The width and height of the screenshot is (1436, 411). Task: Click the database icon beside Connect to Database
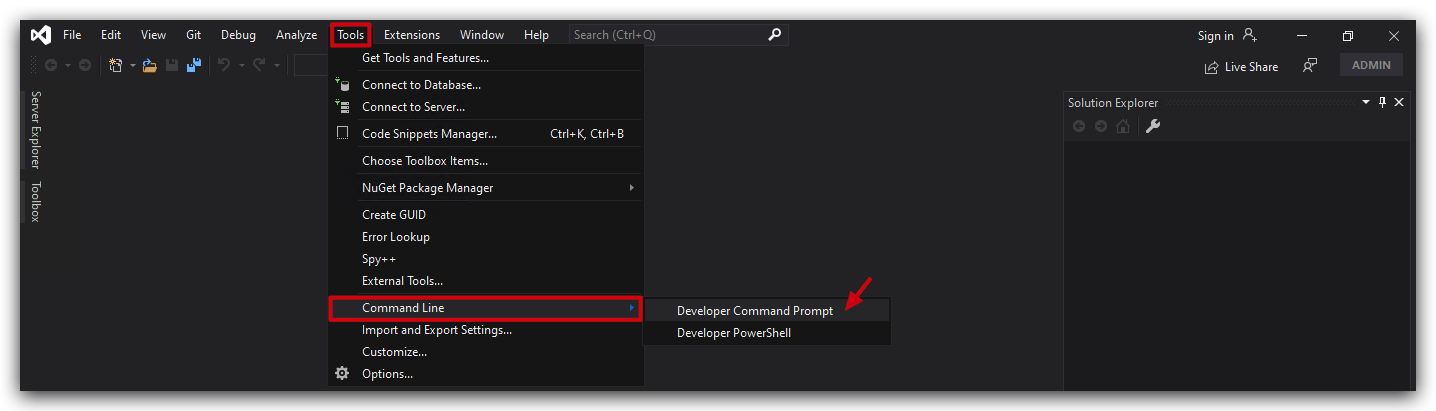point(342,85)
